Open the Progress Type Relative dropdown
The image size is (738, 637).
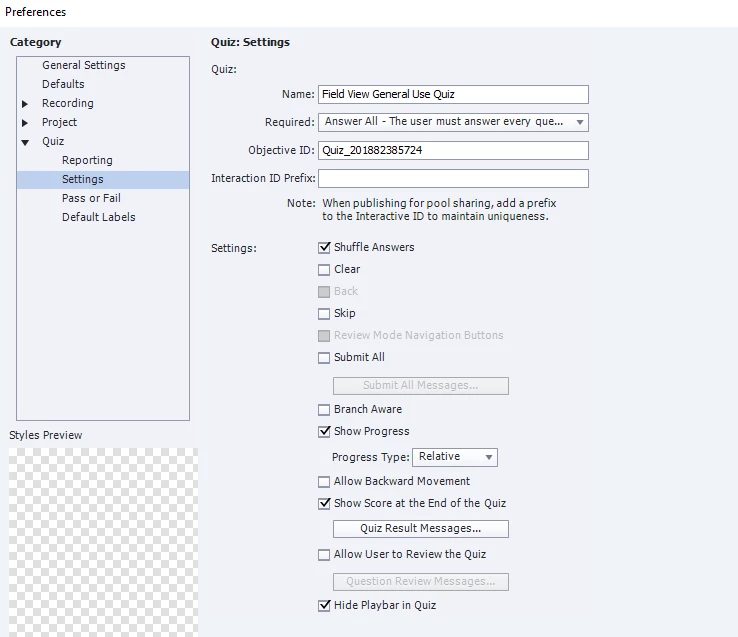(x=455, y=457)
